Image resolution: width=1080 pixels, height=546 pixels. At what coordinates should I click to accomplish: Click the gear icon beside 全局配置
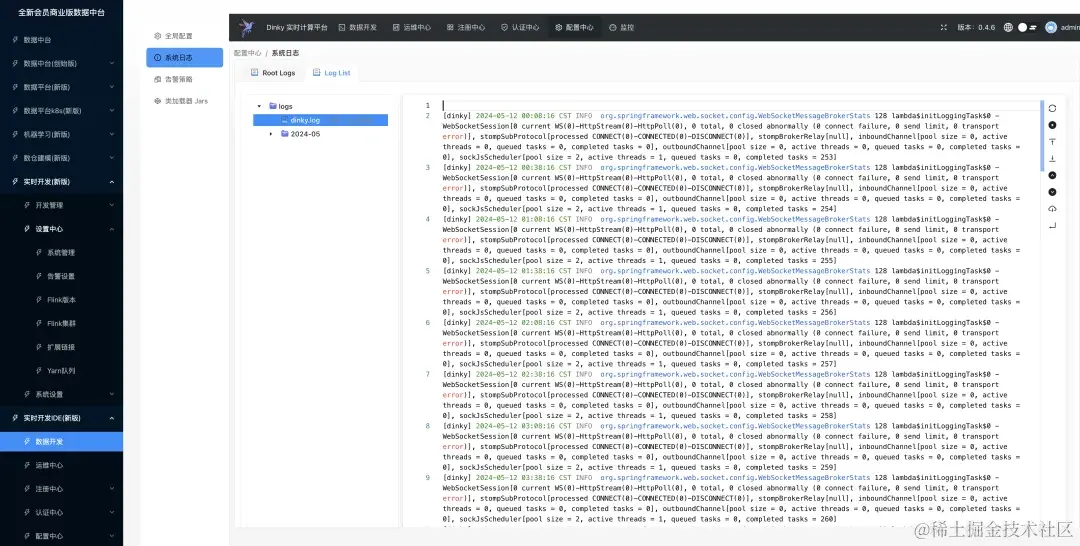click(157, 36)
